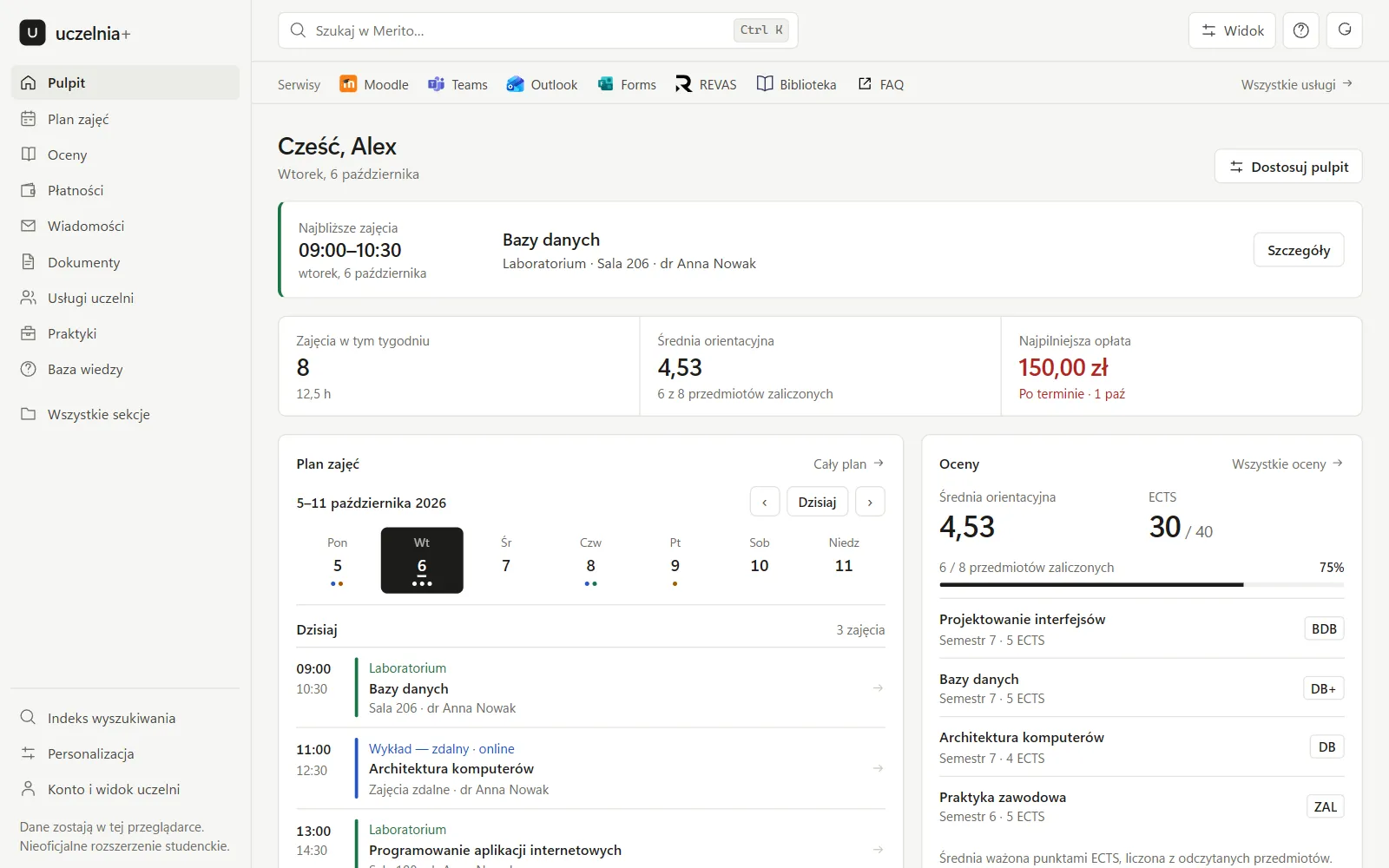
Task: Click the refresh icon in top bar
Action: pos(1344,30)
